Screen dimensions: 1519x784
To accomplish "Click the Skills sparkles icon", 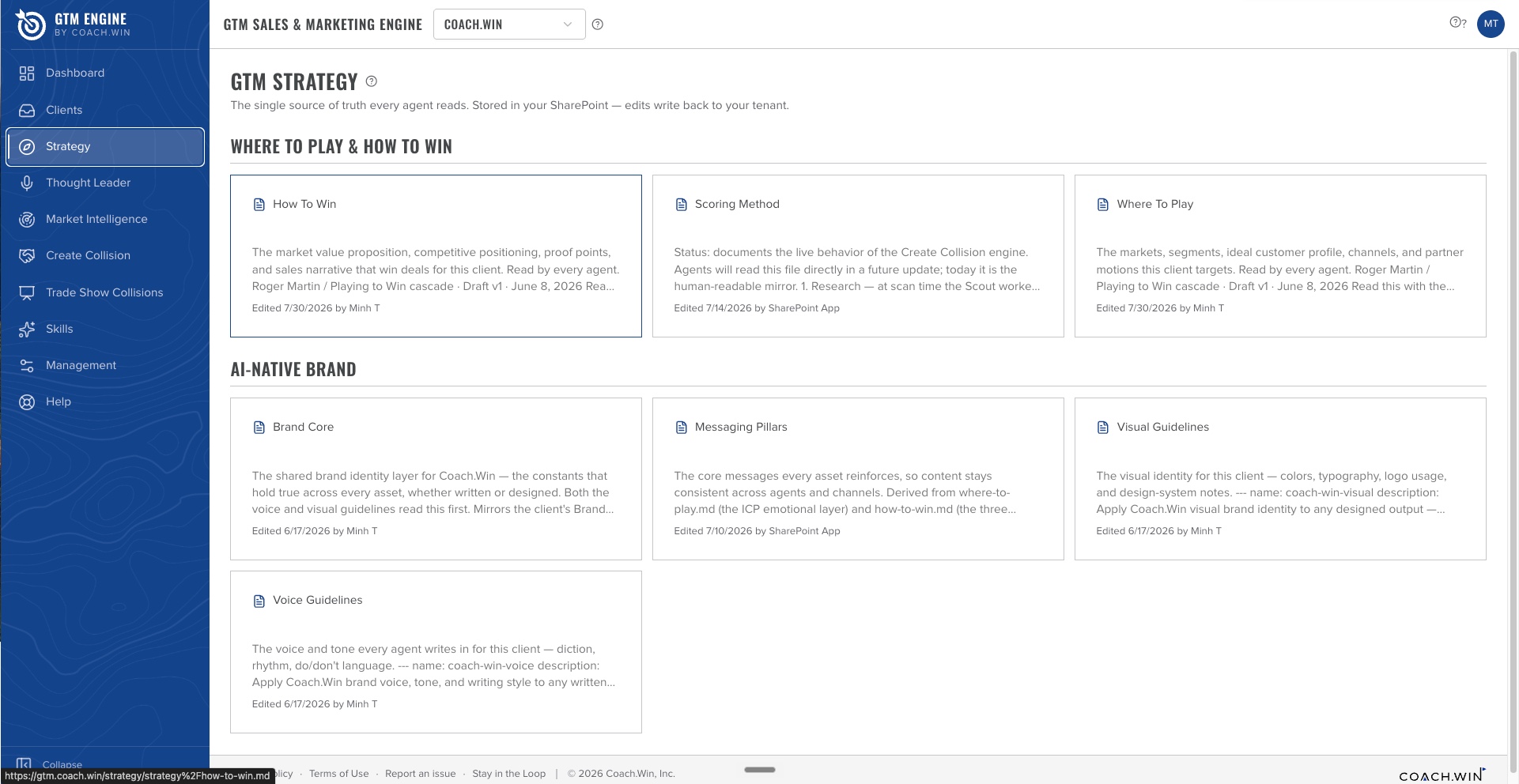I will click(27, 330).
